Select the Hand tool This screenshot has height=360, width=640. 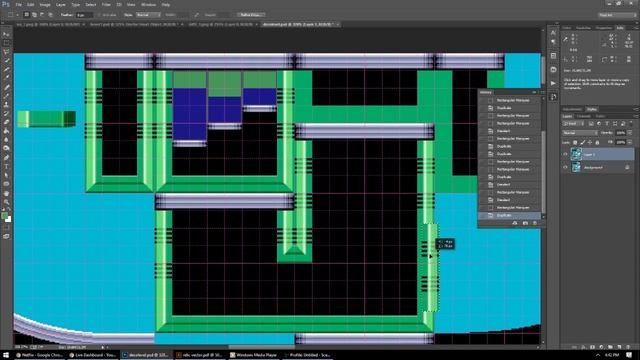pos(6,193)
